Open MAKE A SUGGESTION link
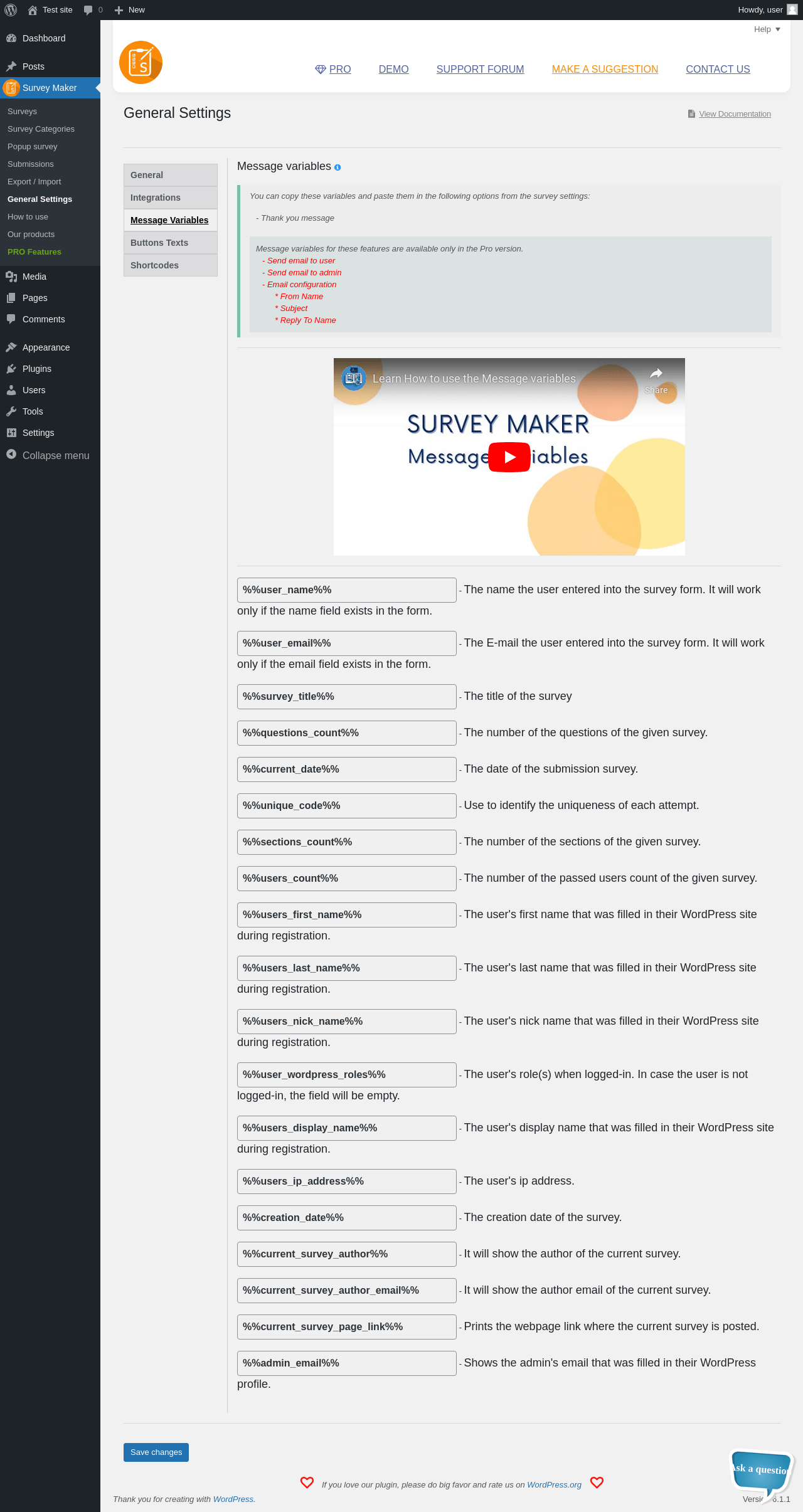 click(605, 70)
